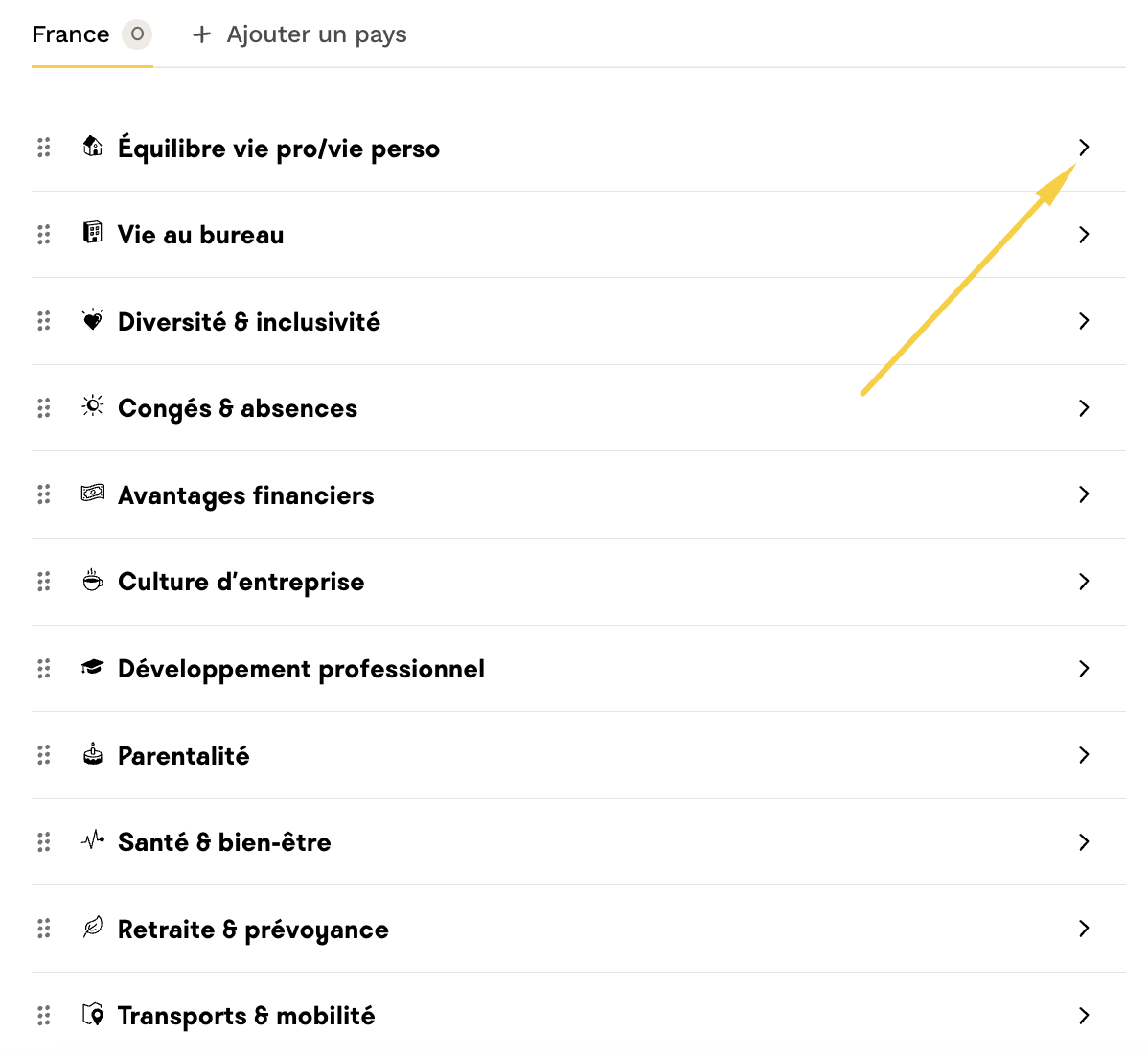Screen dimensions: 1148x1056
Task: Click the map pin icon for Transports & mobilité
Action: 93,1015
